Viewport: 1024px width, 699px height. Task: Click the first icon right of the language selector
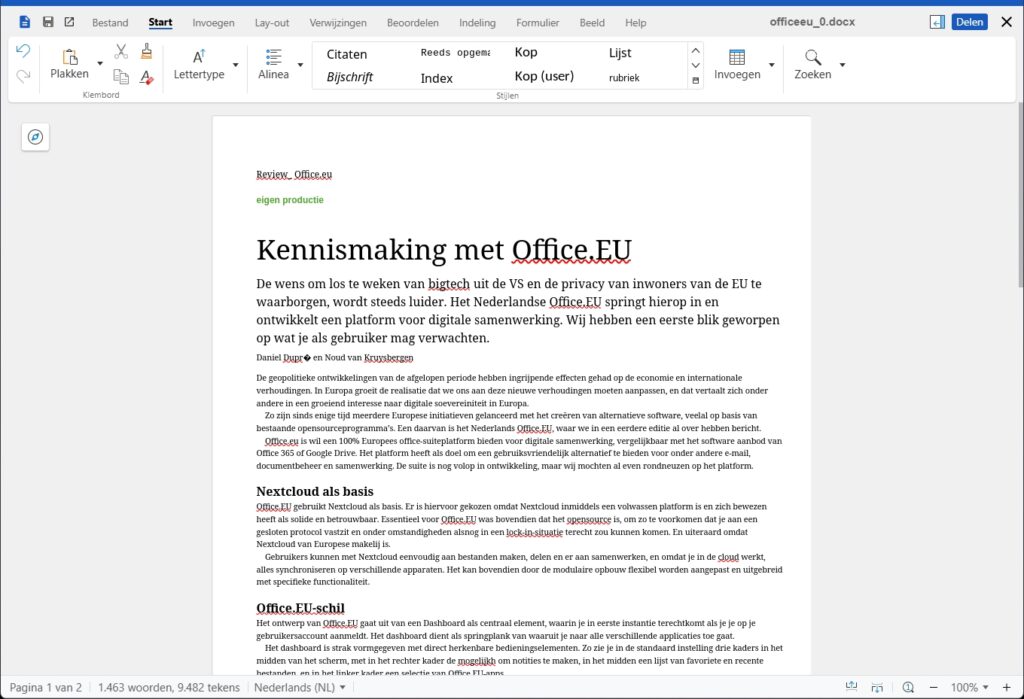(x=851, y=687)
